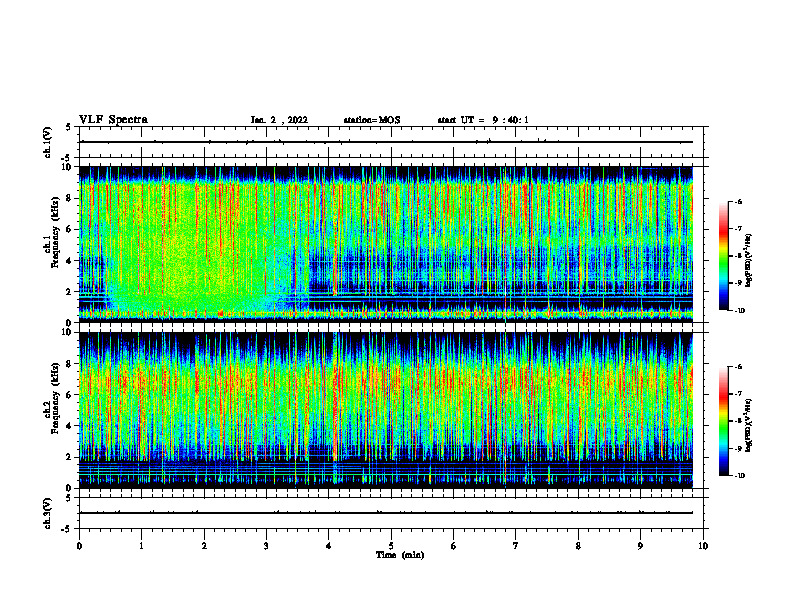Select the date text "Jan. 2, 2022"

279,120
